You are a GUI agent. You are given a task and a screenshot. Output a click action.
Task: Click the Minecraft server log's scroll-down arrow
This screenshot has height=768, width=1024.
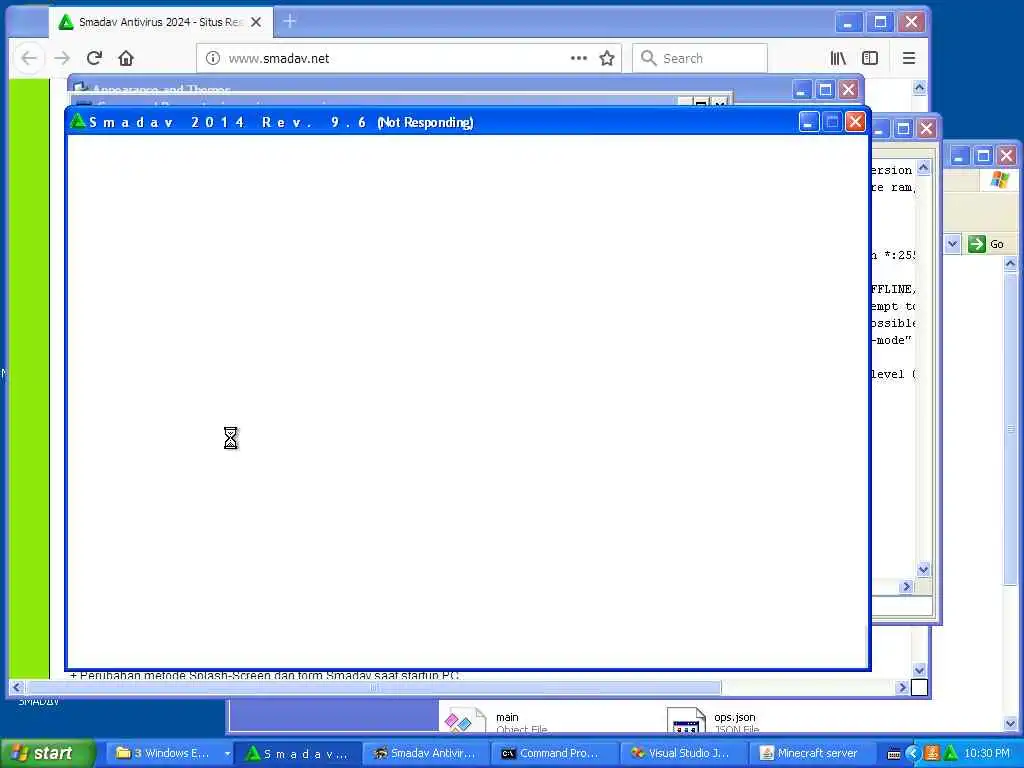pyautogui.click(x=923, y=569)
